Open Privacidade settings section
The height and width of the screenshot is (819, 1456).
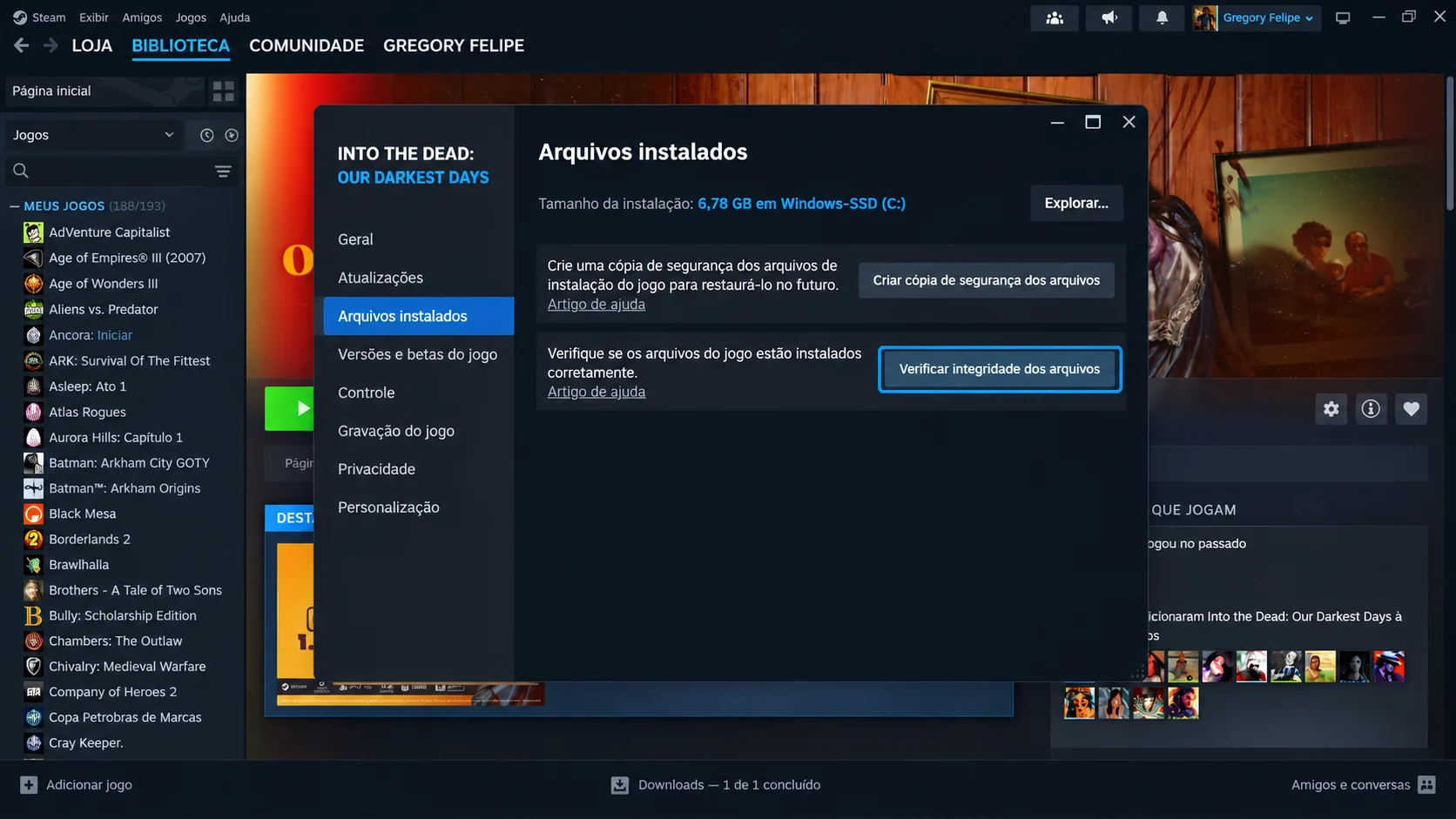point(419,469)
